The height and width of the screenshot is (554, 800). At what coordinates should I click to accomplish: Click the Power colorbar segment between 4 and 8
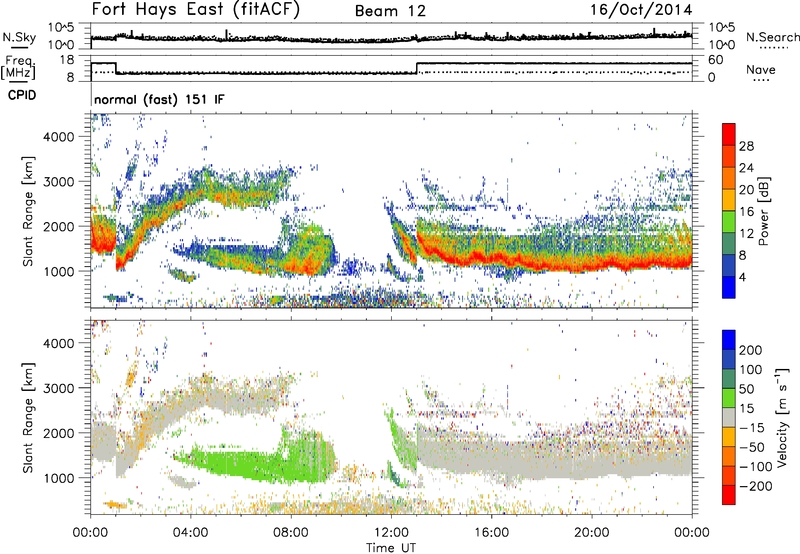pyautogui.click(x=729, y=266)
